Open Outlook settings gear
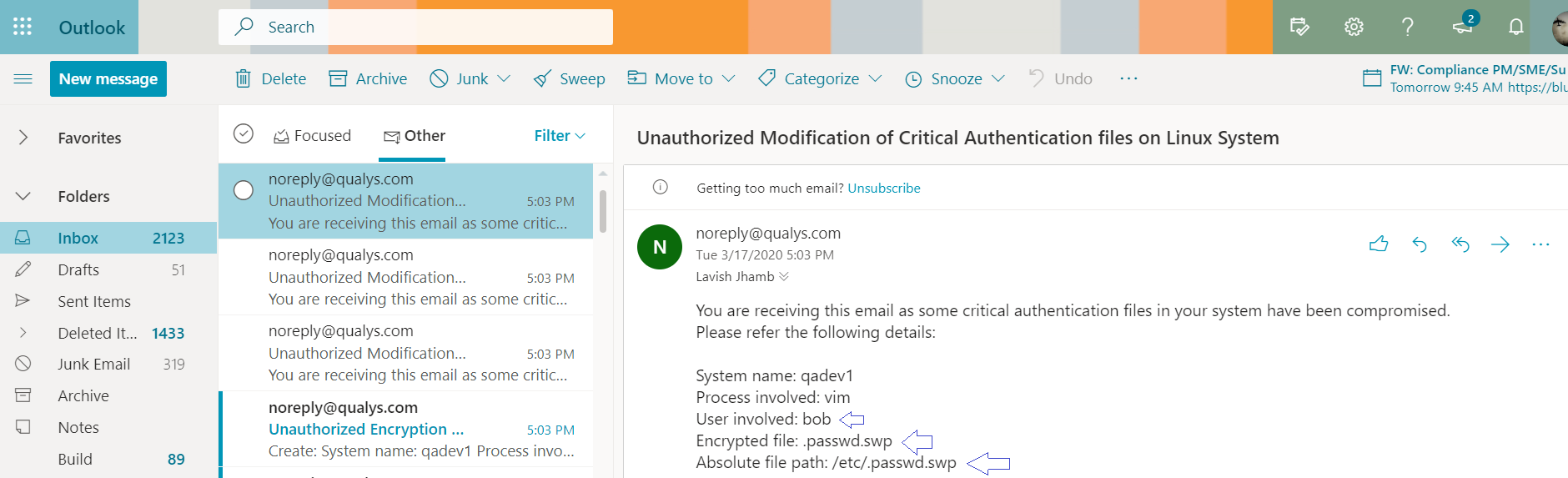 [x=1354, y=27]
